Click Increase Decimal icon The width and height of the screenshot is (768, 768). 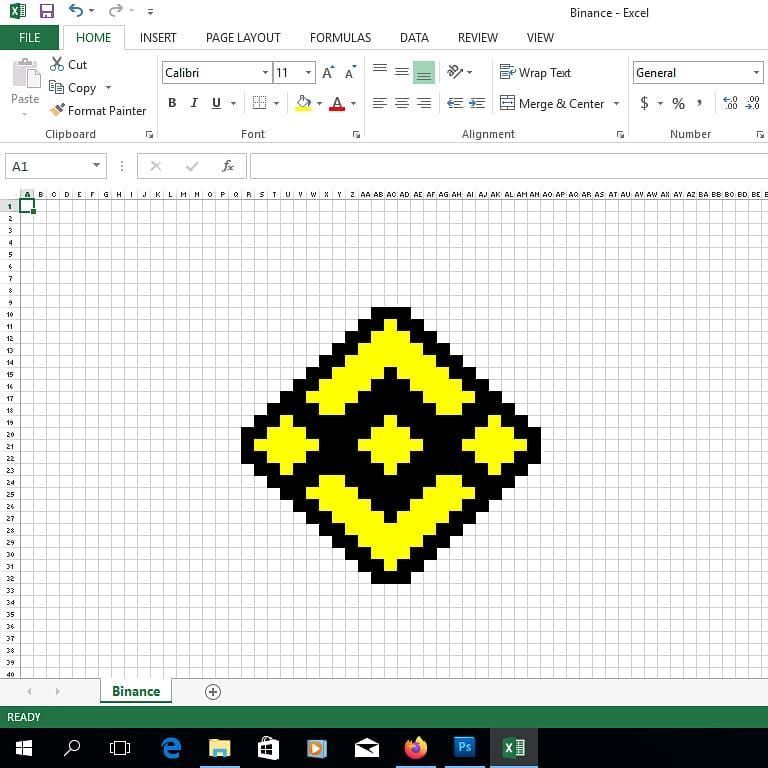click(x=730, y=103)
